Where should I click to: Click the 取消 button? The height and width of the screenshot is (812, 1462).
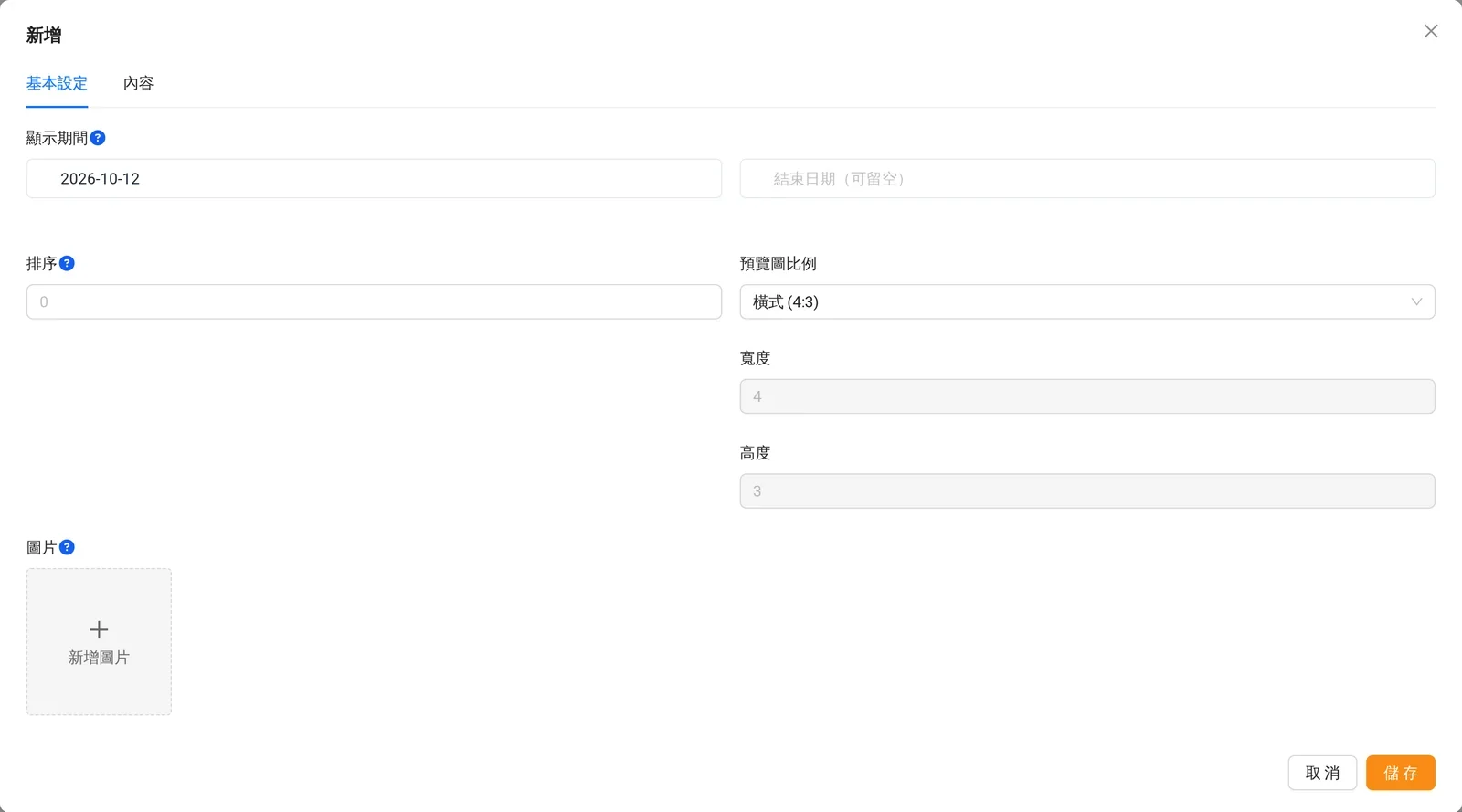point(1322,773)
